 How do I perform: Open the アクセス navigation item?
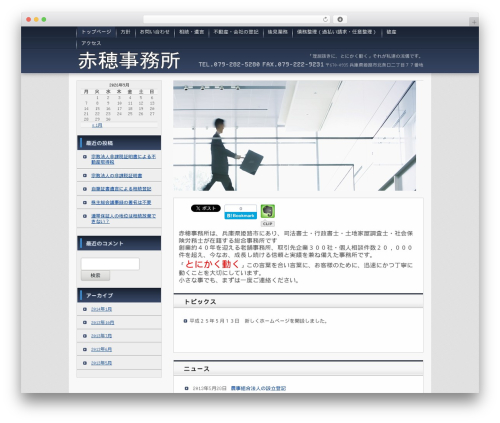coord(91,43)
